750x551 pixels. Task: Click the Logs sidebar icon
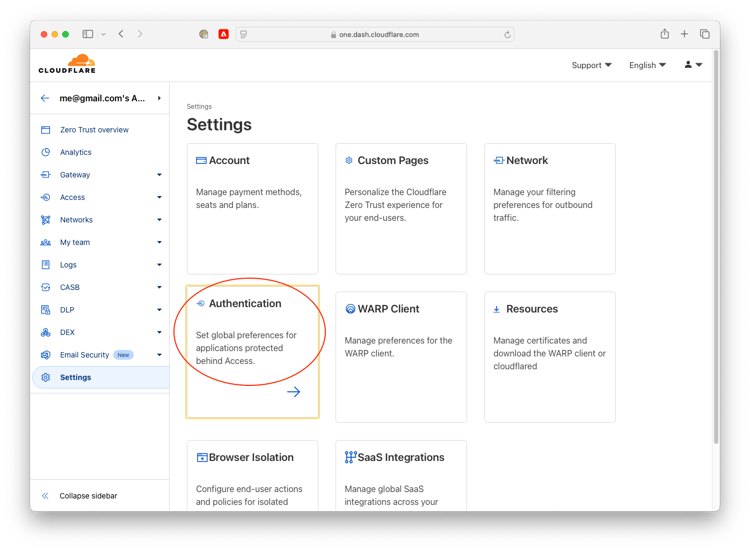[x=45, y=264]
